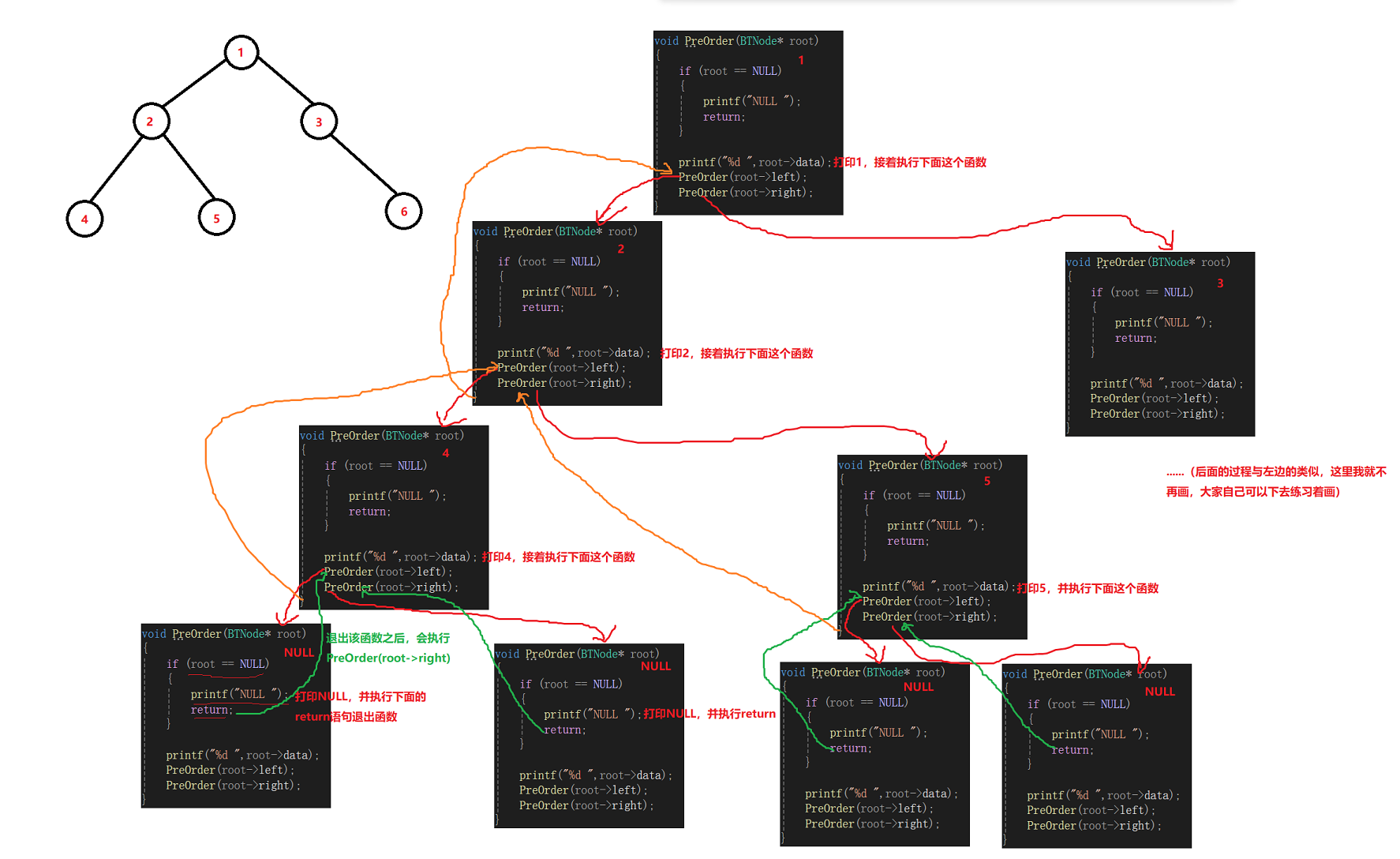The image size is (1400, 859).
Task: Click 'PreOrder(root->left);' in code box 1
Action: point(743,177)
